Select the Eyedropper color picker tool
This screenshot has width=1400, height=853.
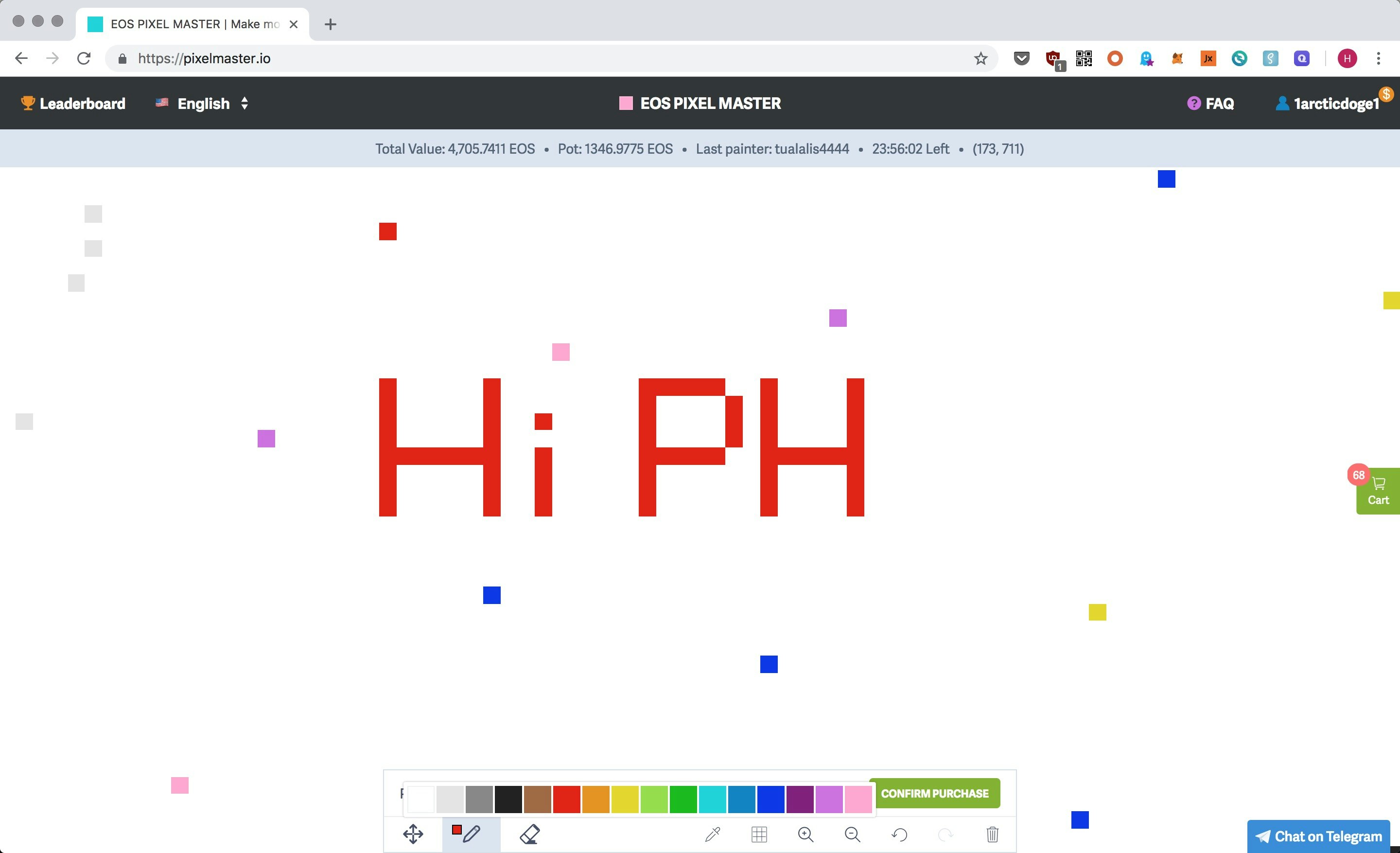point(714,835)
